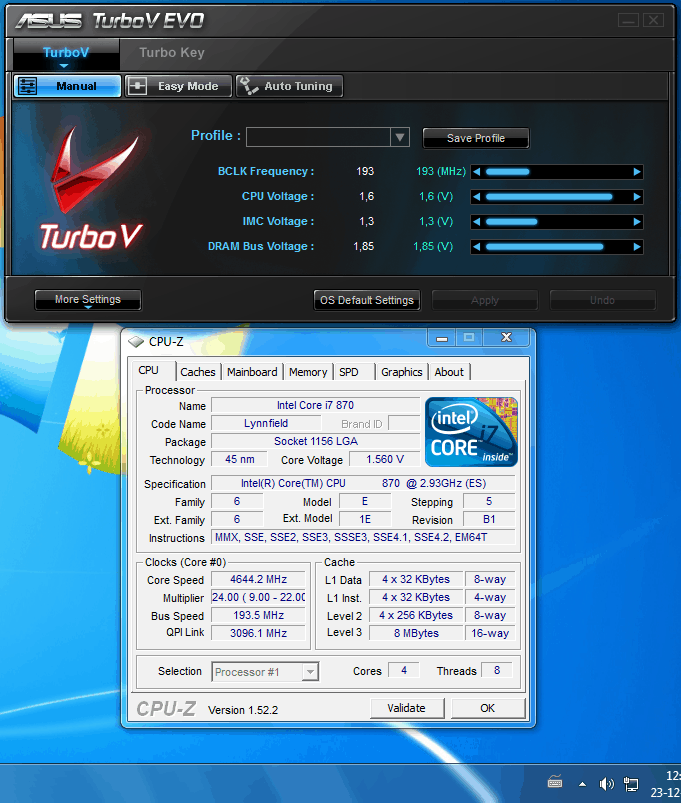
Task: Select the 'Intel Core i7 870' name value
Action: coord(315,405)
